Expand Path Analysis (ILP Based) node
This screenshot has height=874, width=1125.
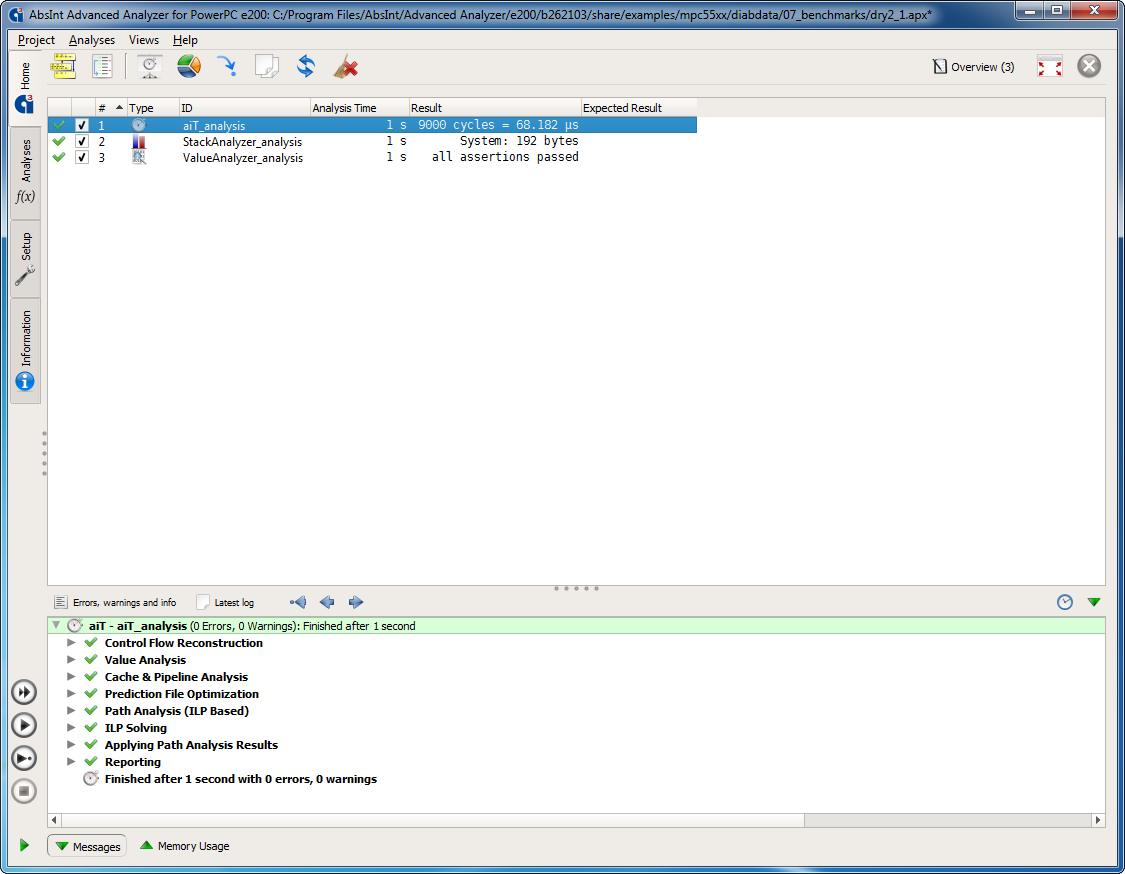[x=71, y=710]
